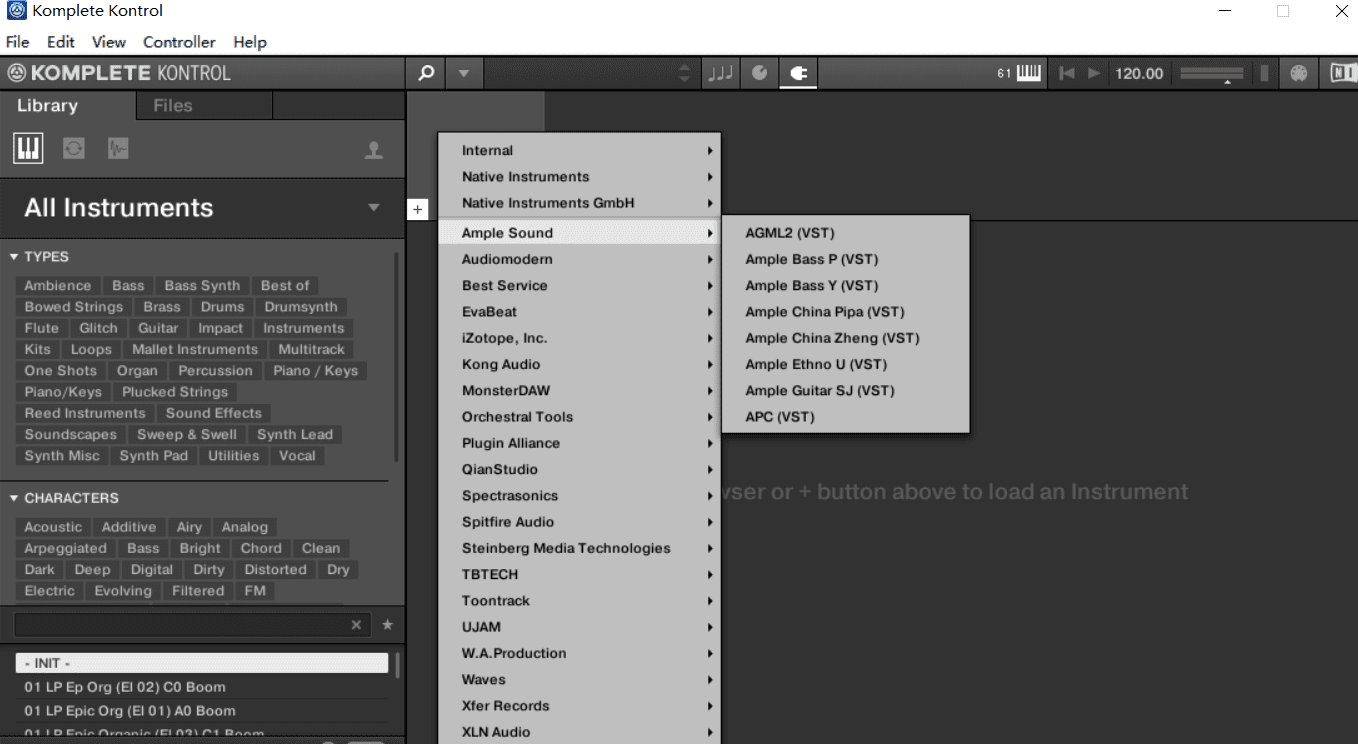Click the preset list scrollbar
Screen dimensions: 1358x744
(397, 666)
